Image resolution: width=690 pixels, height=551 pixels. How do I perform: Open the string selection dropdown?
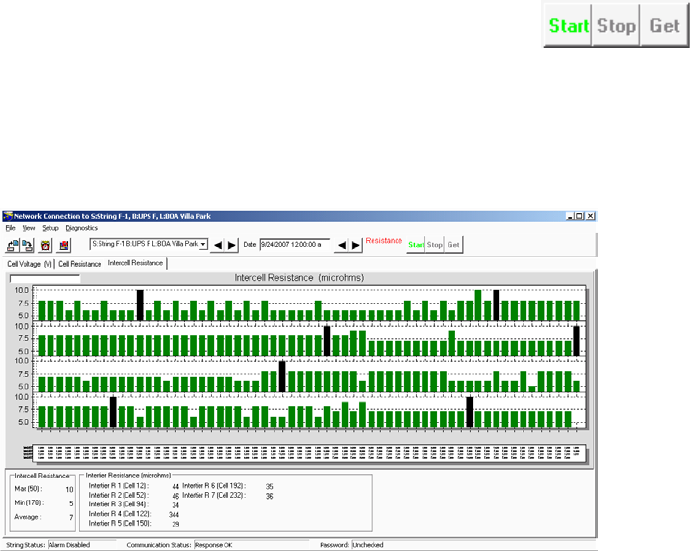point(203,244)
